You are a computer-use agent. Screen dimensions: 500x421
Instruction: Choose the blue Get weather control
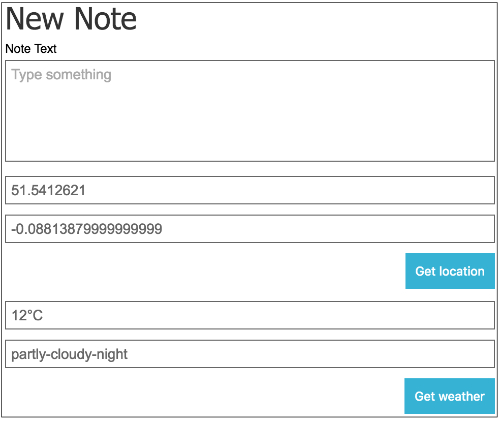tap(449, 396)
